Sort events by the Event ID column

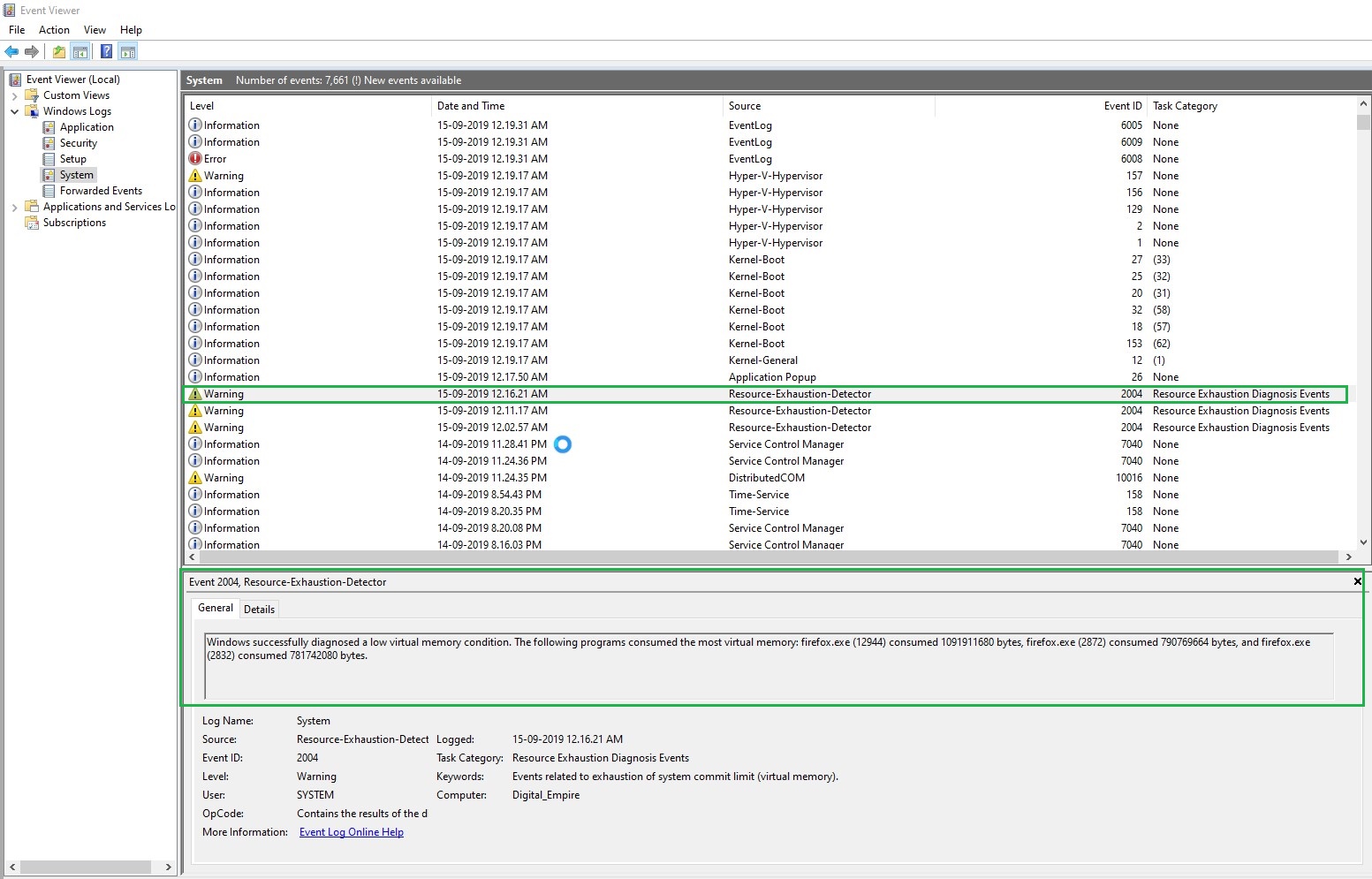tap(1122, 106)
